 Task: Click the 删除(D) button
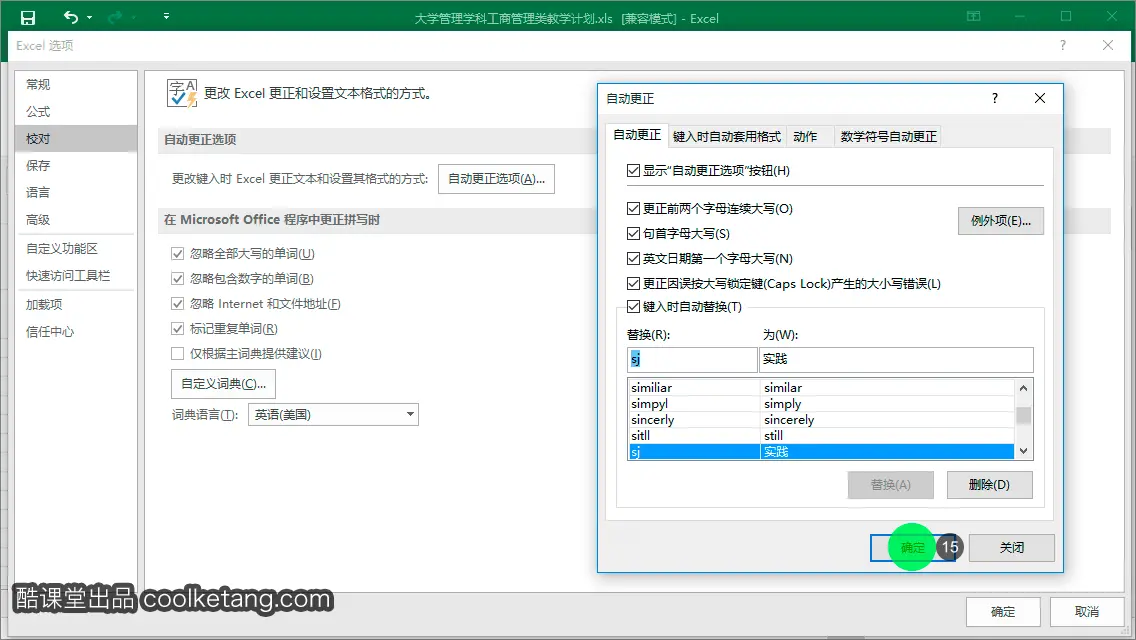pos(989,485)
